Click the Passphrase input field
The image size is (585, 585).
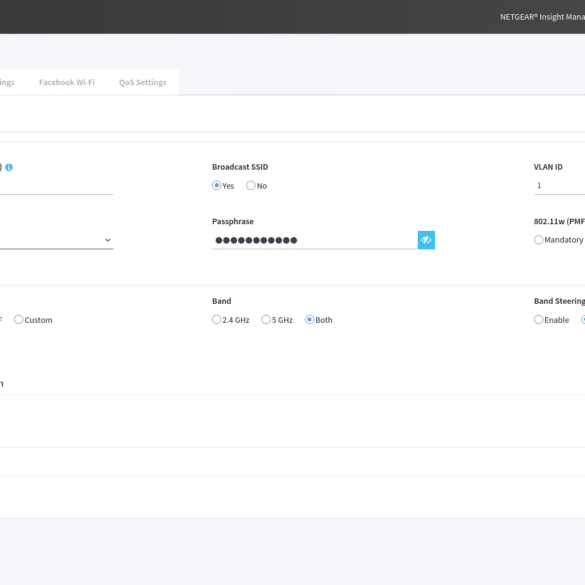pos(315,240)
